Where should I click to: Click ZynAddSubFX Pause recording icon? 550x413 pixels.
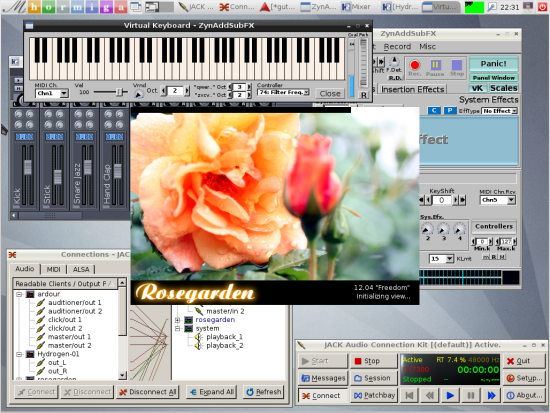[435, 65]
